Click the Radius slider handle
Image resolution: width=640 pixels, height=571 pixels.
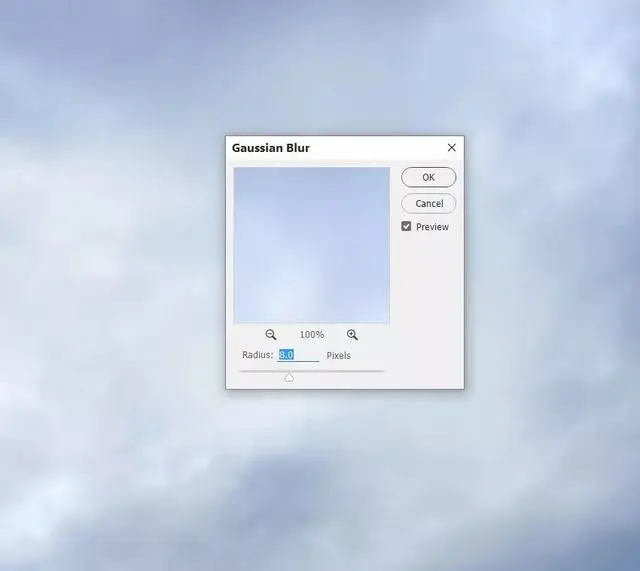coord(289,378)
